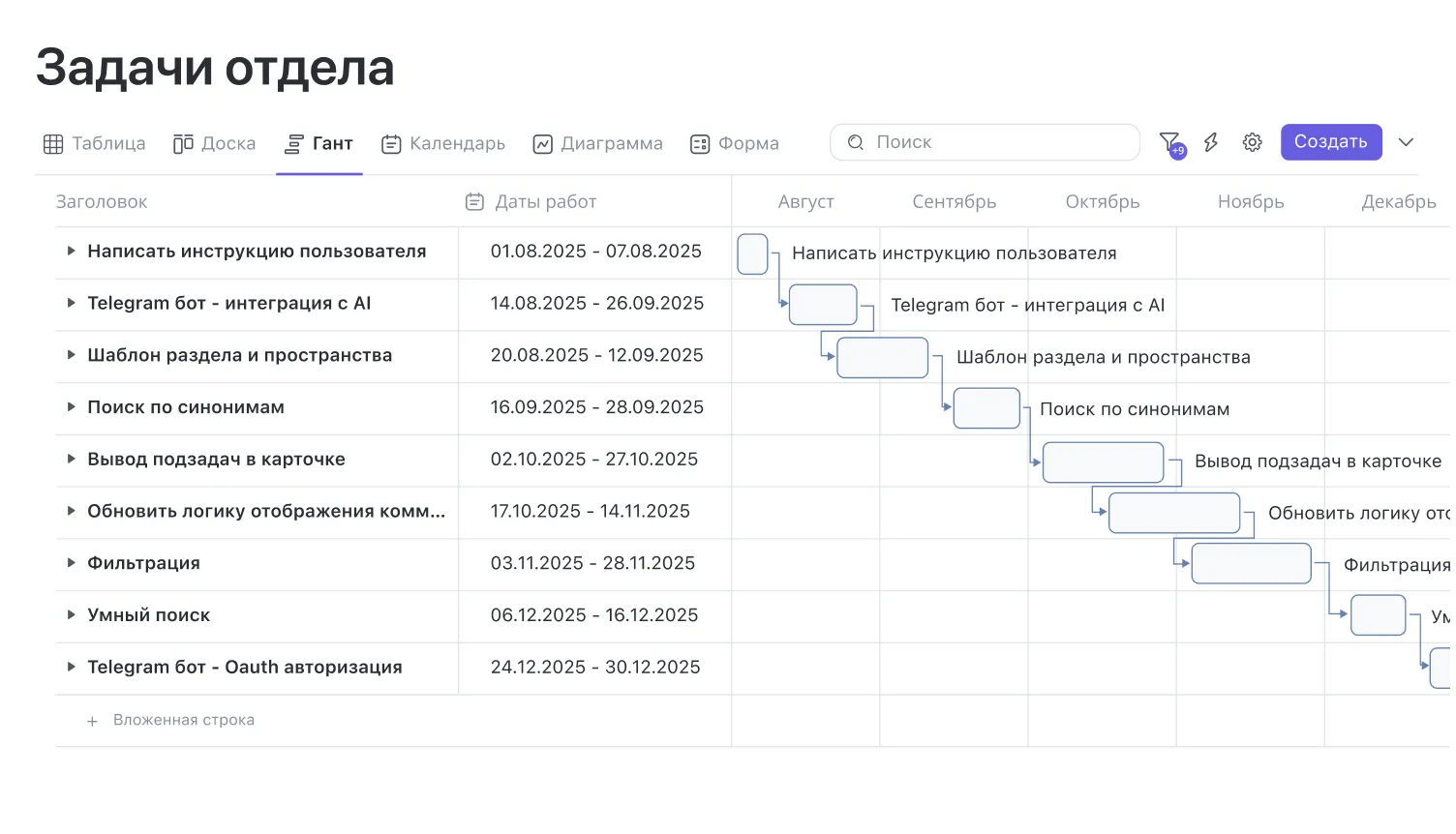Screen dimensions: 1456x834
Task: Focus the Поиск search input field
Action: click(997, 142)
